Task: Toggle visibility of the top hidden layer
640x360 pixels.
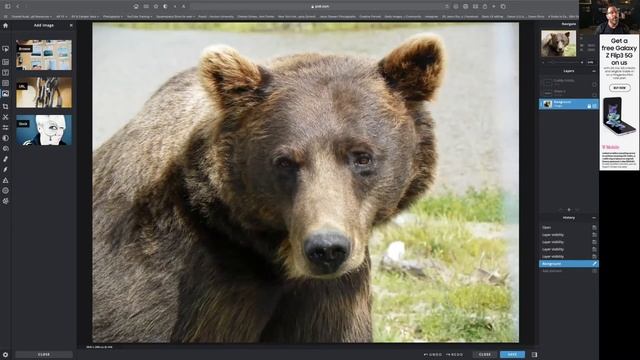Action: click(x=594, y=84)
